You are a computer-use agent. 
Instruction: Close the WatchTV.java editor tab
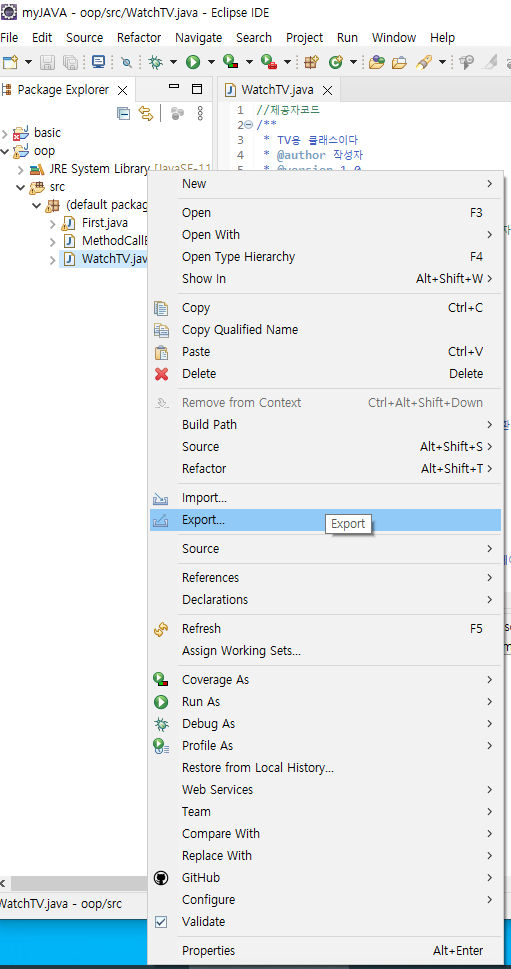[x=327, y=90]
